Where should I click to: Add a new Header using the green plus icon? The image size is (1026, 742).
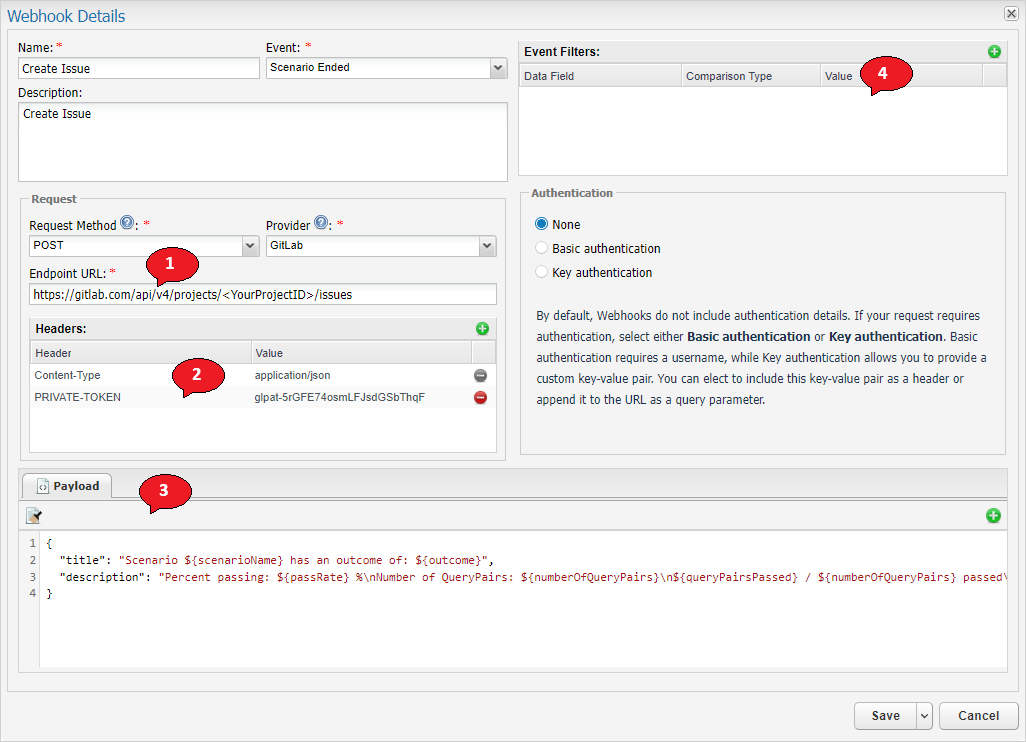(482, 328)
